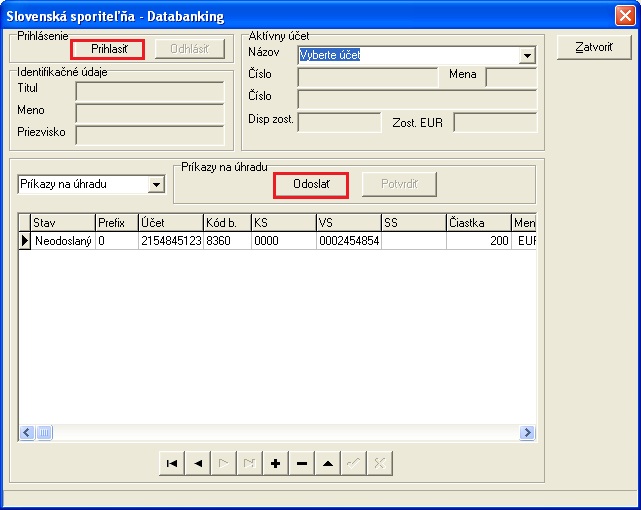Image resolution: width=641 pixels, height=510 pixels.
Task: Click the Prefix column header
Action: pyautogui.click(x=117, y=223)
